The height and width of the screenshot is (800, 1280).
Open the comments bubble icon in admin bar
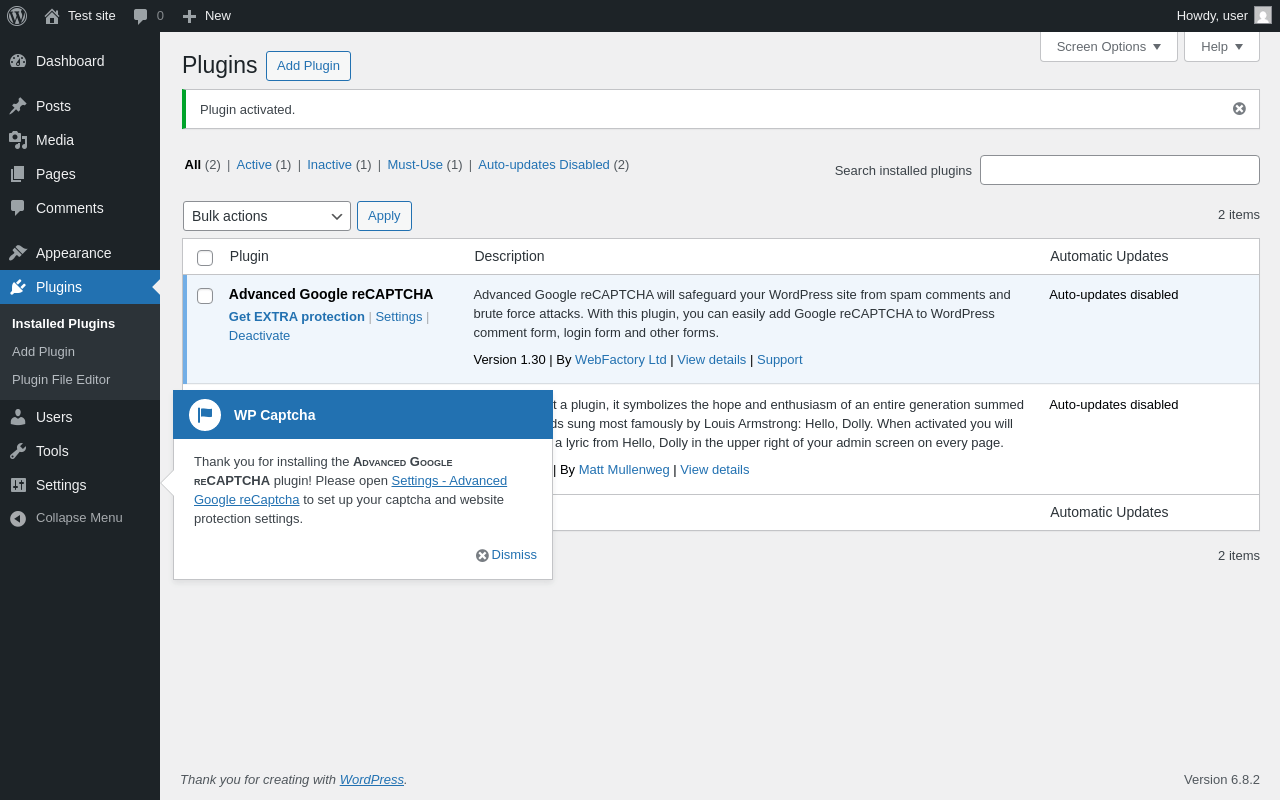pyautogui.click(x=141, y=16)
